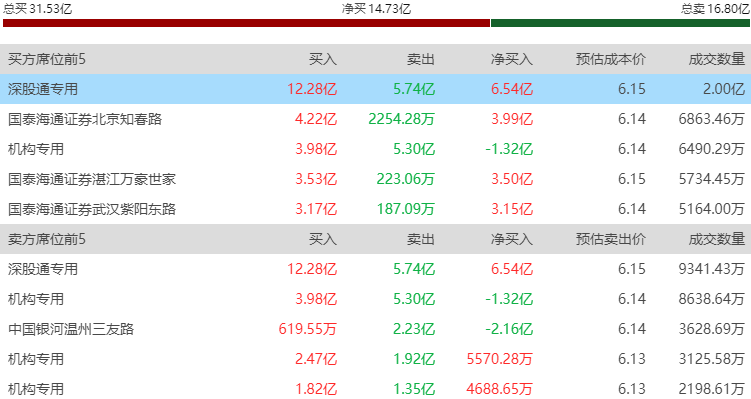751x399 pixels.
Task: Click volume cell '3628.69万'
Action: click(712, 329)
